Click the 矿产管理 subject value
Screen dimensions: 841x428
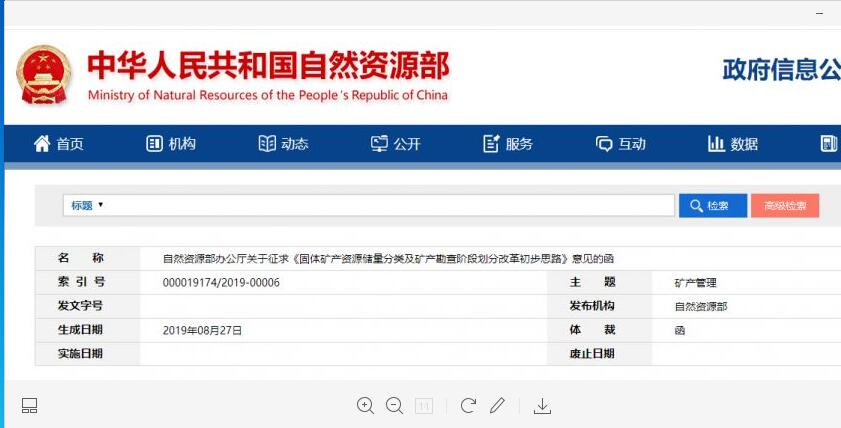[696, 283]
